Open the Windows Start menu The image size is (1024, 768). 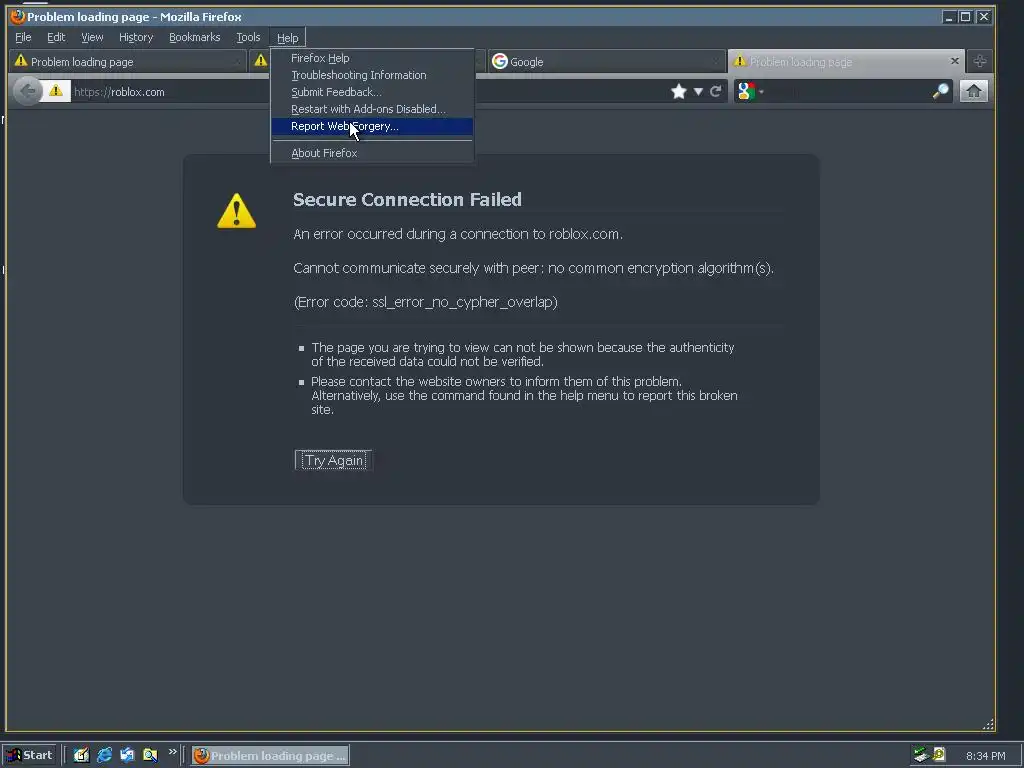29,755
